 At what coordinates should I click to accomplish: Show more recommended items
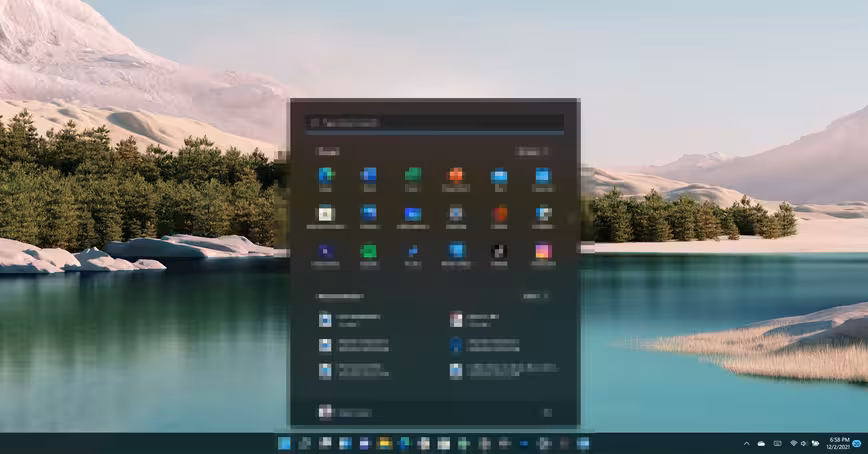(535, 296)
